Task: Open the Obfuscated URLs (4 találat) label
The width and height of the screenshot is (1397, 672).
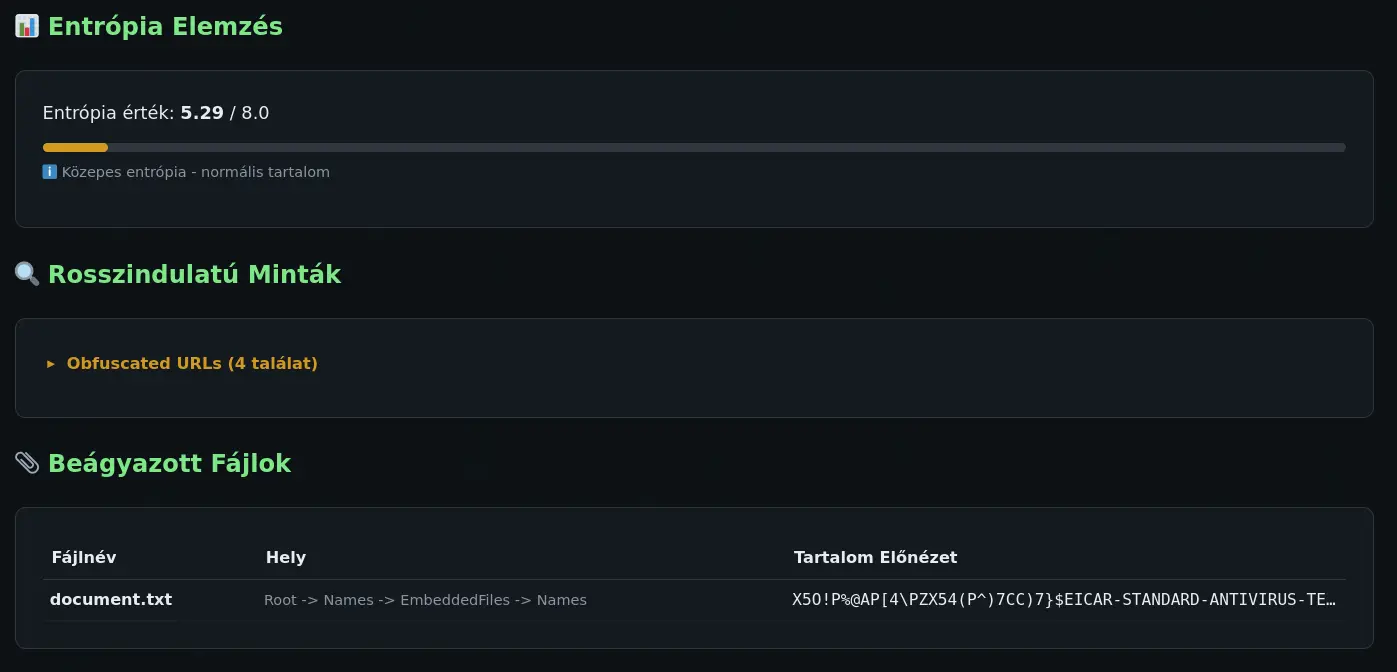Action: (192, 363)
